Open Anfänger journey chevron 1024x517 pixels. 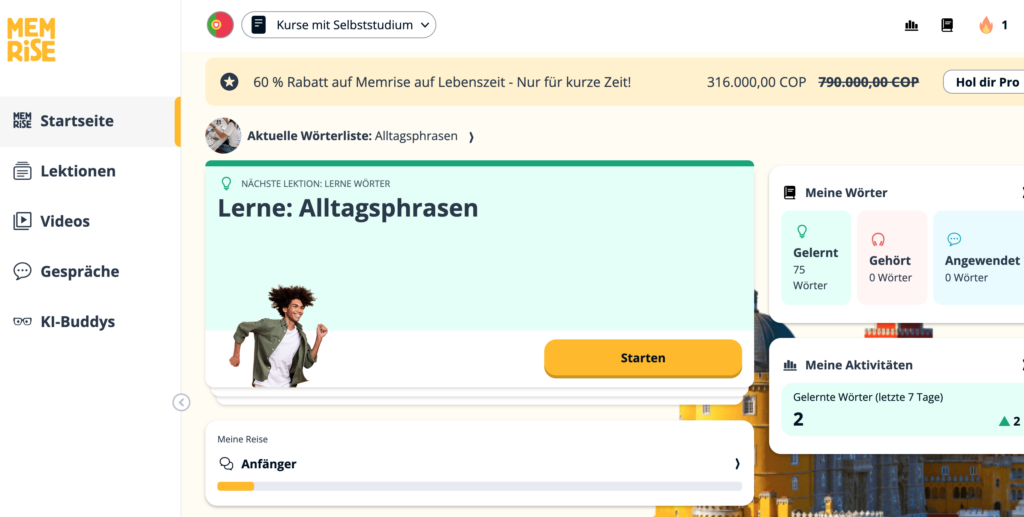pos(737,463)
